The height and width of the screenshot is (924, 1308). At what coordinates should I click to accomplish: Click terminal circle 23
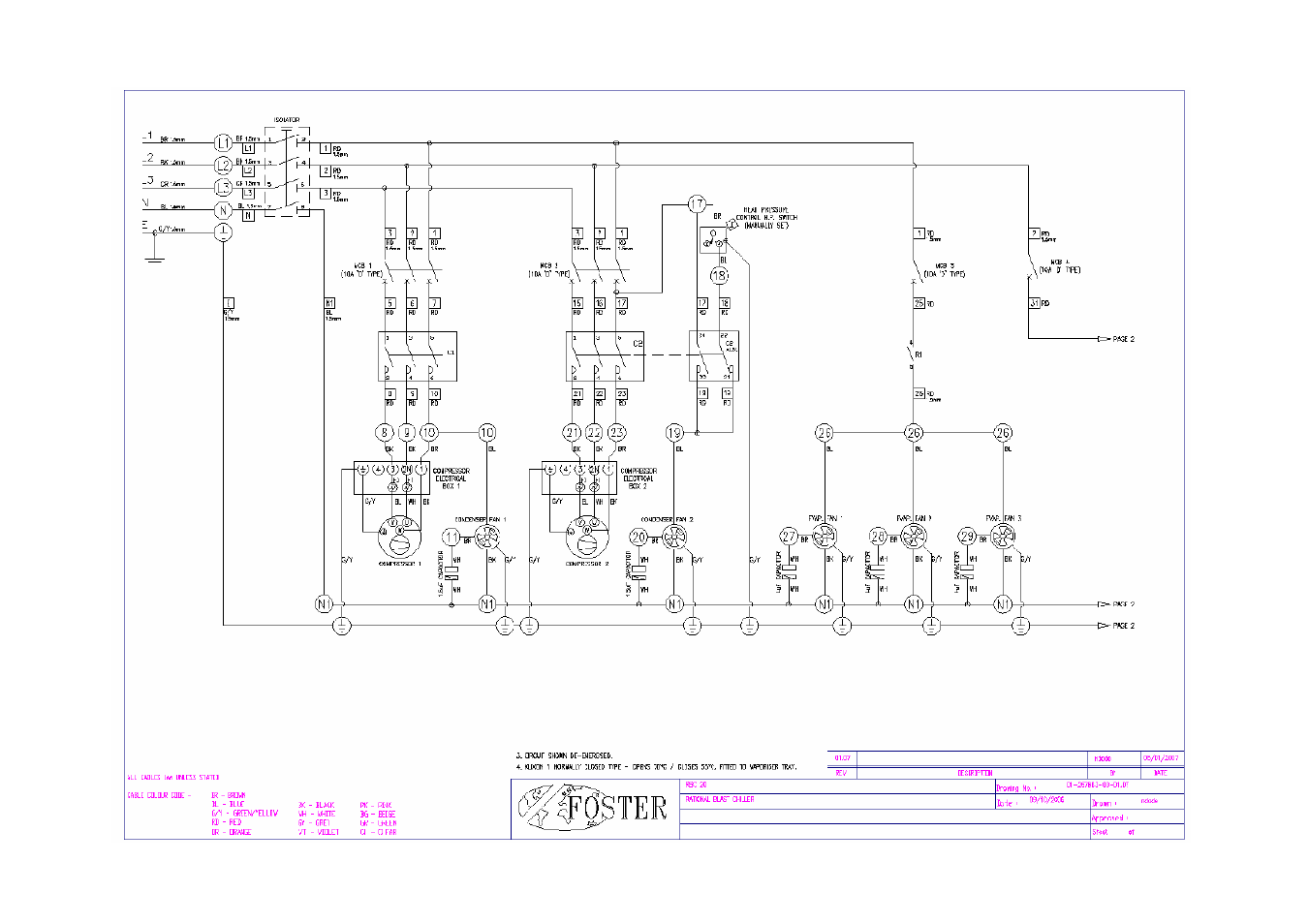(x=617, y=433)
